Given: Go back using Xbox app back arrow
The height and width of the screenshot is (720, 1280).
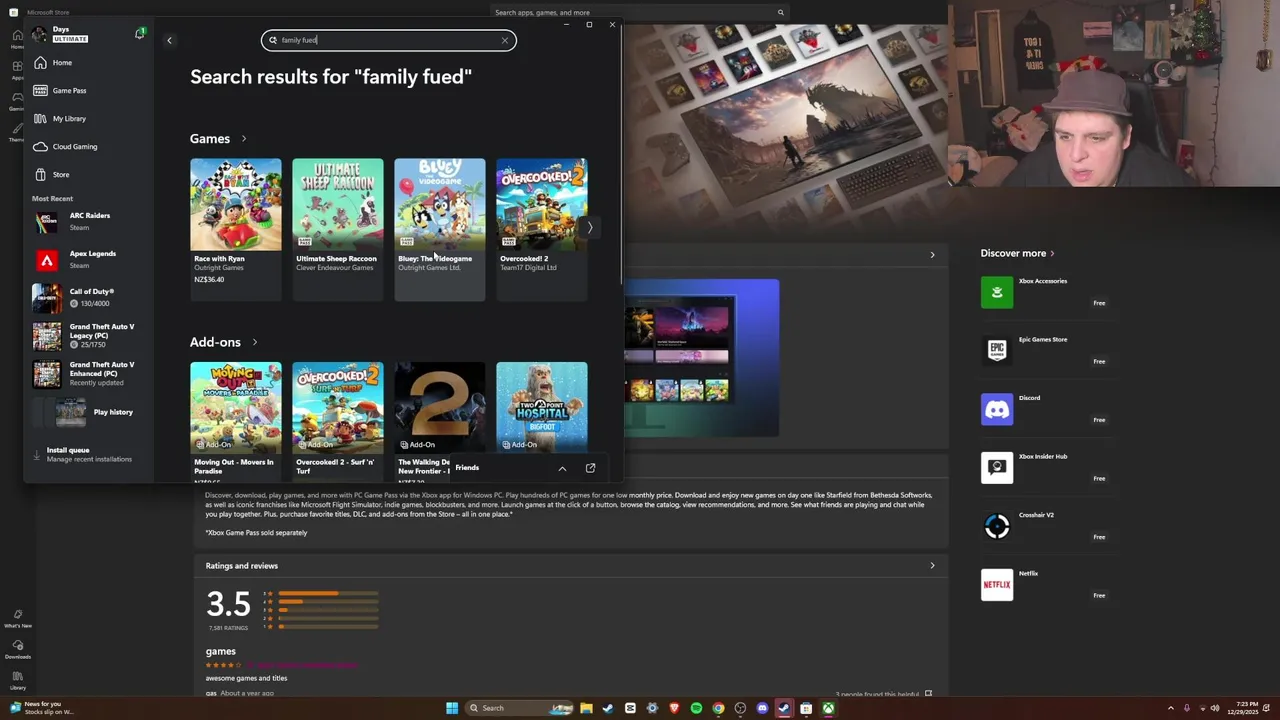Looking at the screenshot, I should [x=169, y=40].
